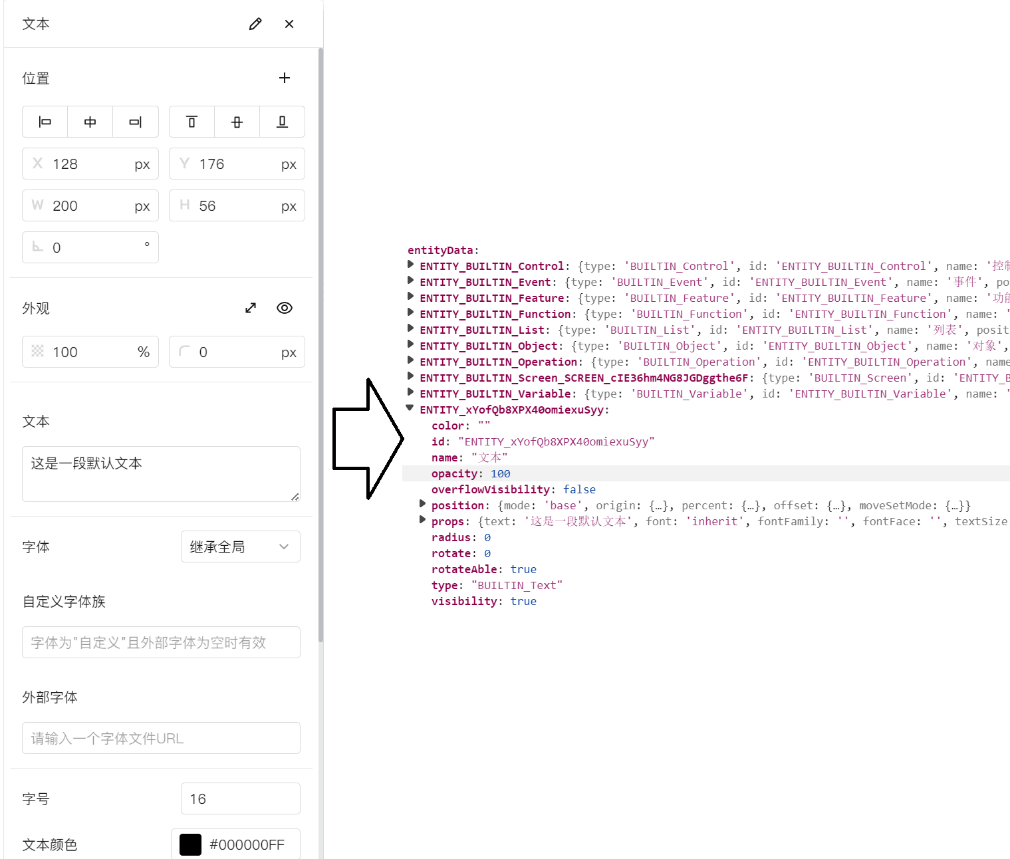Screen dimensions: 1010x859
Task: Align element to top edge
Action: (192, 122)
